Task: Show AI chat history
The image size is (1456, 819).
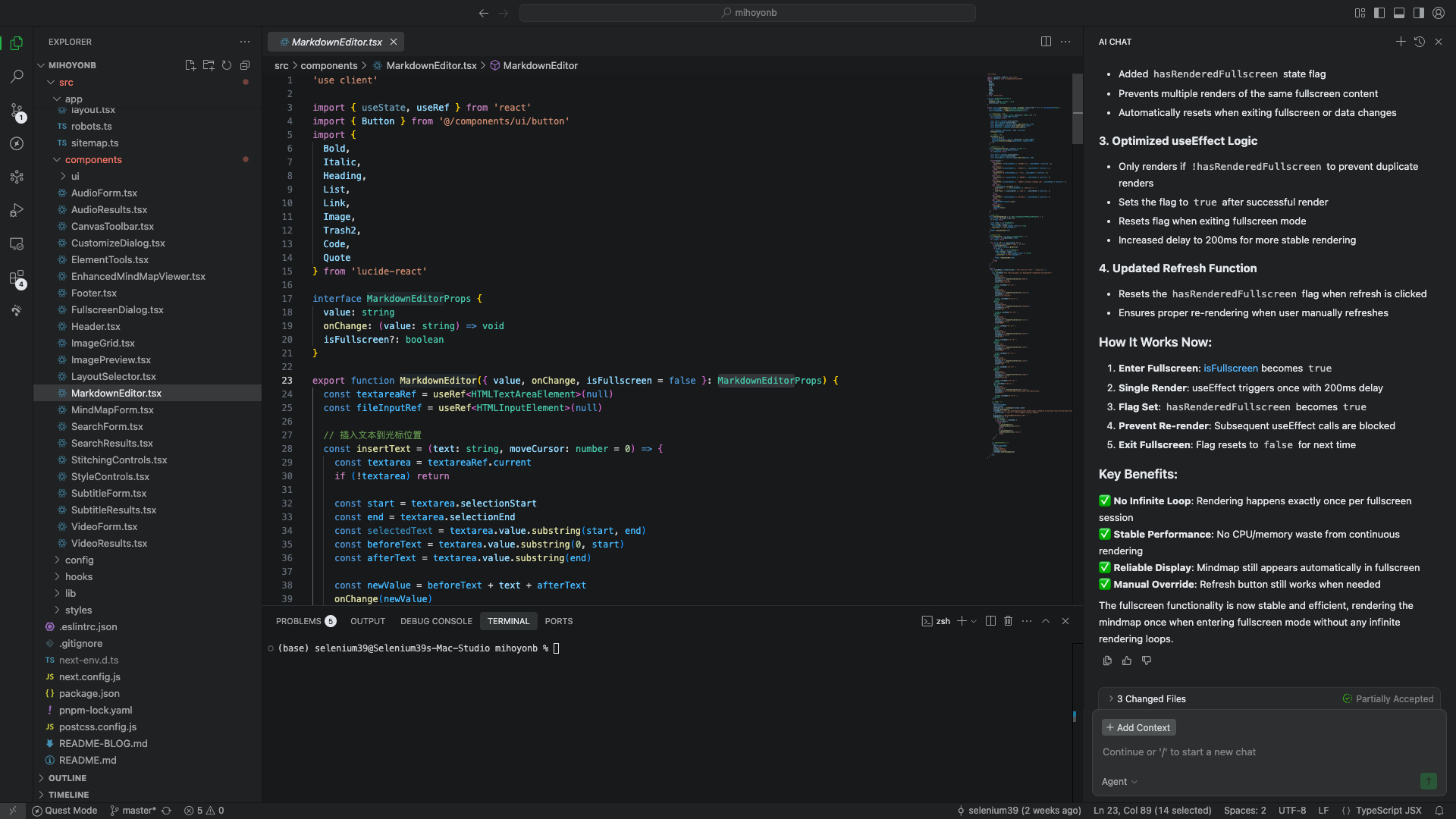Action: coord(1420,42)
